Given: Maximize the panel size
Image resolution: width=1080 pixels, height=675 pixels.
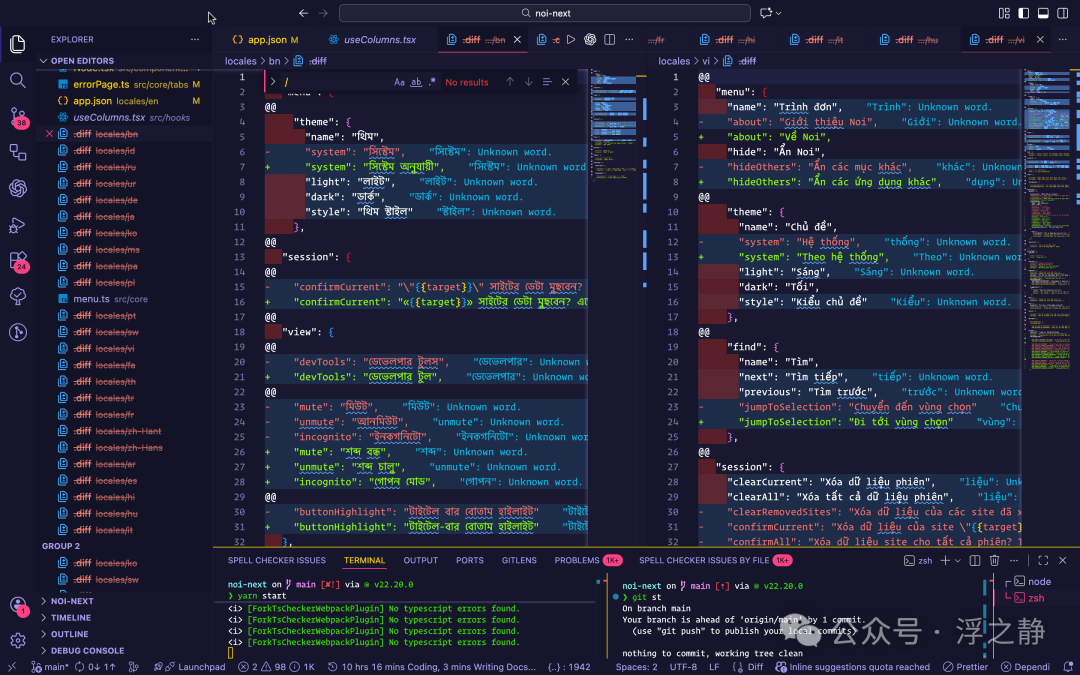Looking at the screenshot, I should (1043, 561).
